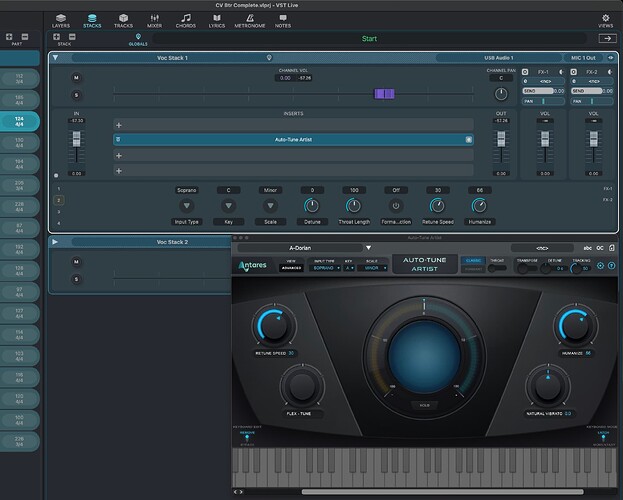Open the Input Type dropdown arrow
Image resolution: width=623 pixels, height=500 pixels.
click(x=187, y=205)
